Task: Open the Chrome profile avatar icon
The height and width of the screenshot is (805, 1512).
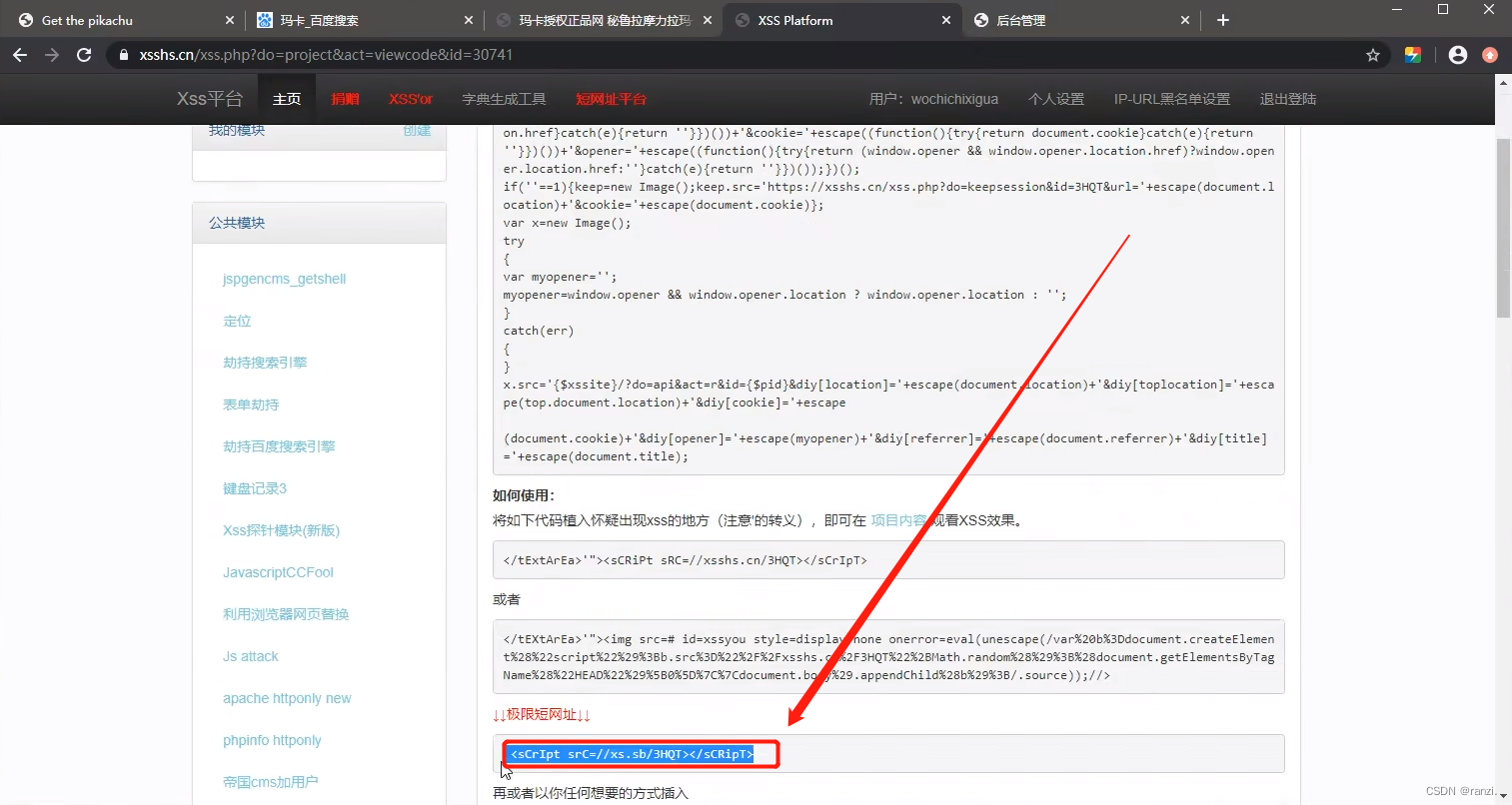Action: [x=1458, y=55]
